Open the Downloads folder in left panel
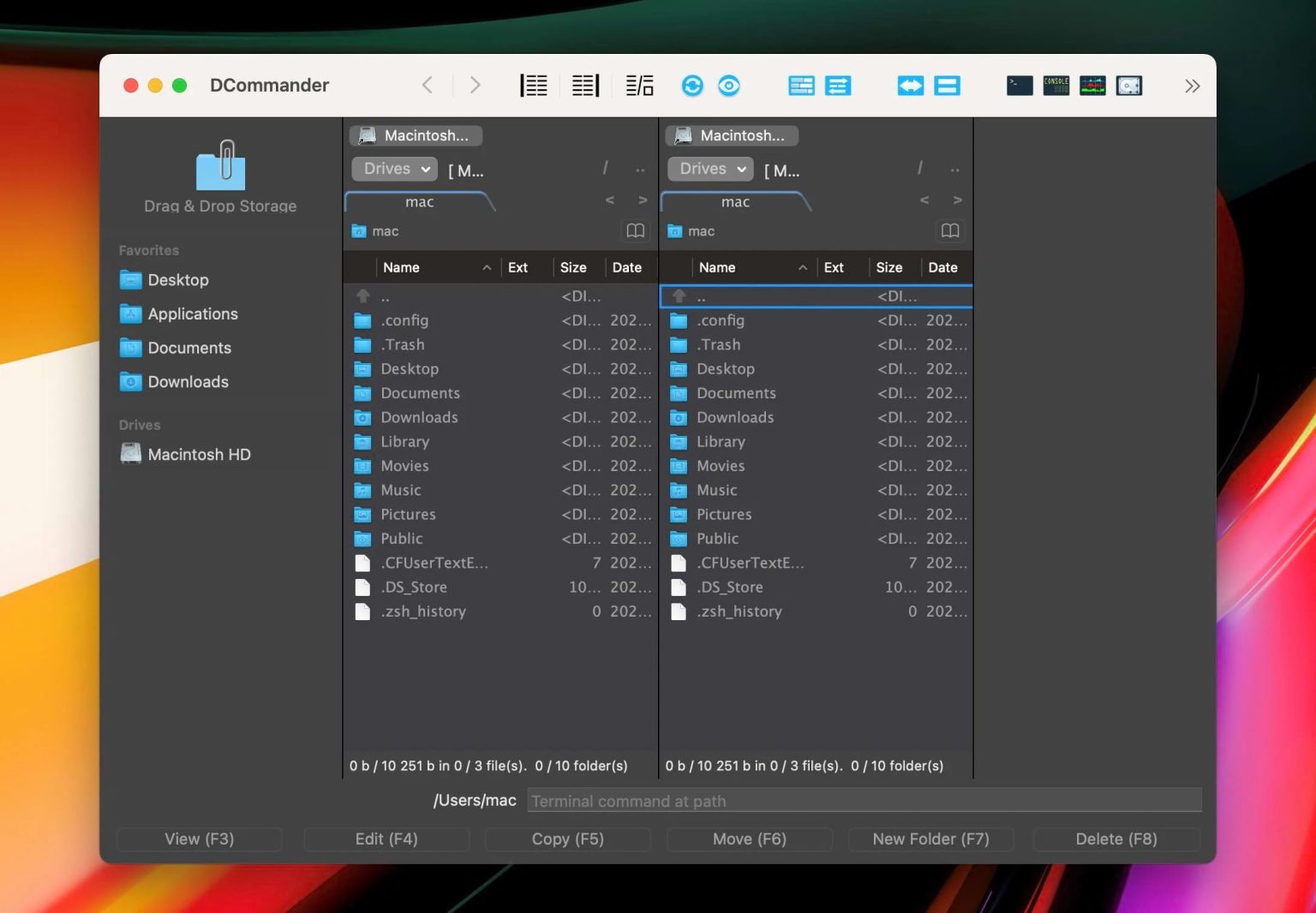This screenshot has width=1316, height=913. [419, 417]
